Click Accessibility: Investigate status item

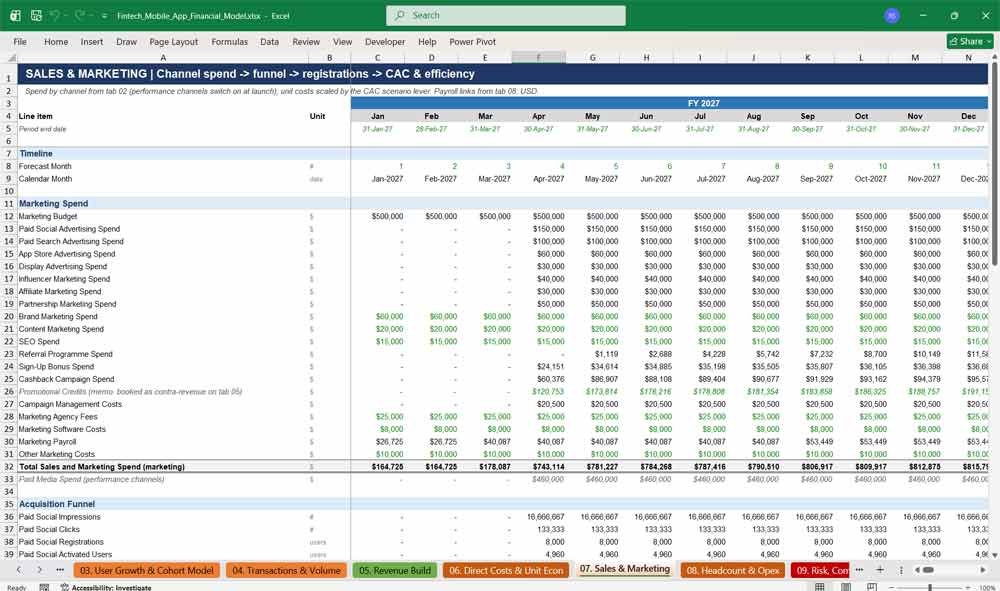pyautogui.click(x=106, y=587)
